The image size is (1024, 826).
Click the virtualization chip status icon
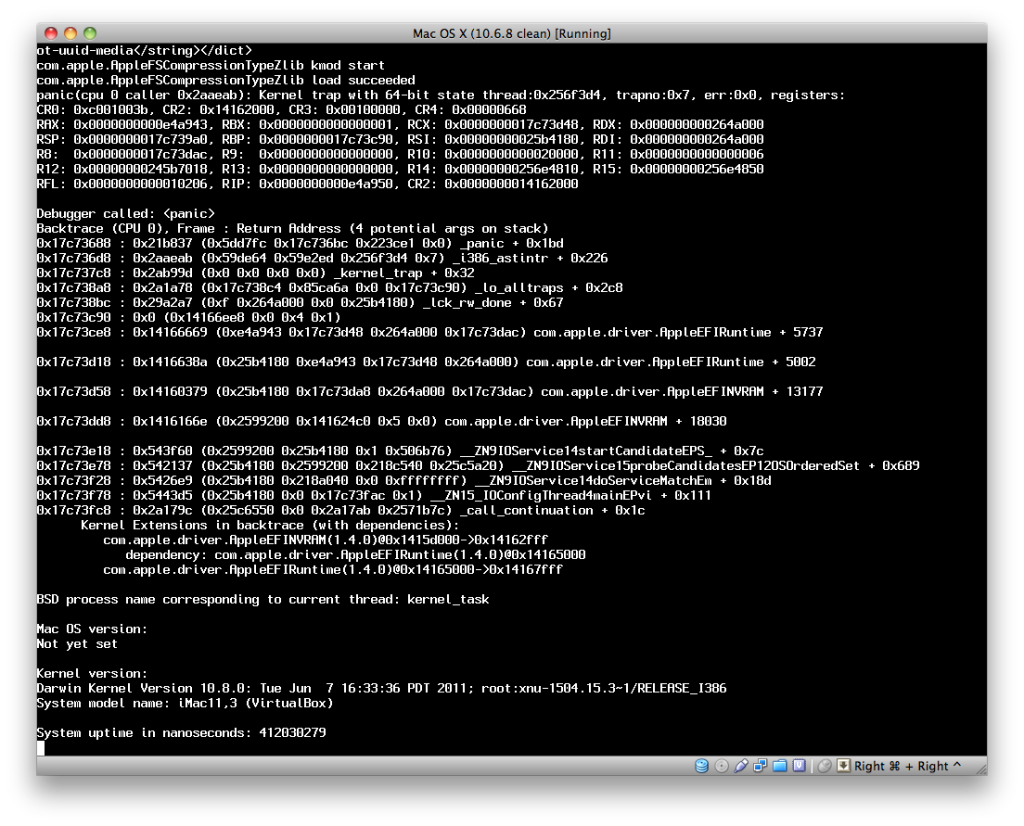point(798,766)
